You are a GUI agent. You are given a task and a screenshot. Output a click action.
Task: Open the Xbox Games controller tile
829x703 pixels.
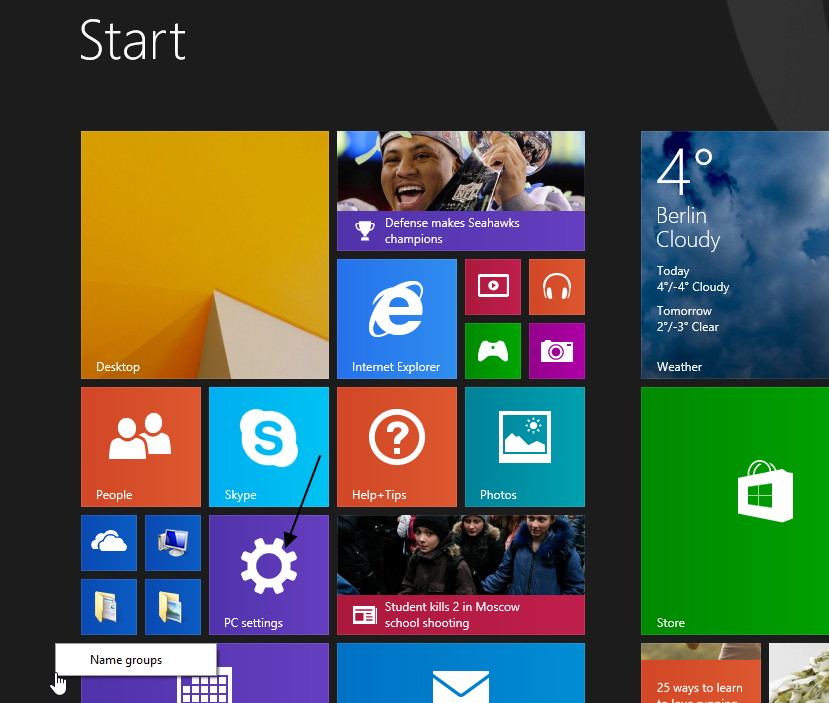point(493,351)
